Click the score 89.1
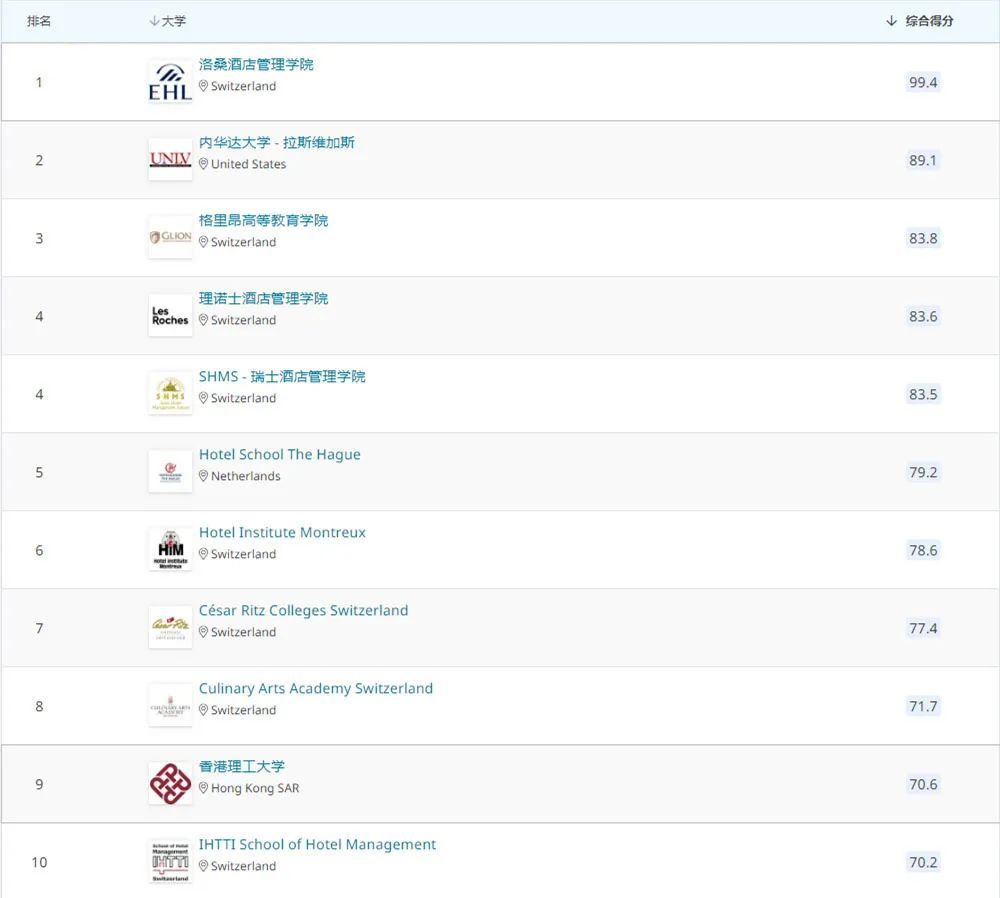 (x=923, y=160)
